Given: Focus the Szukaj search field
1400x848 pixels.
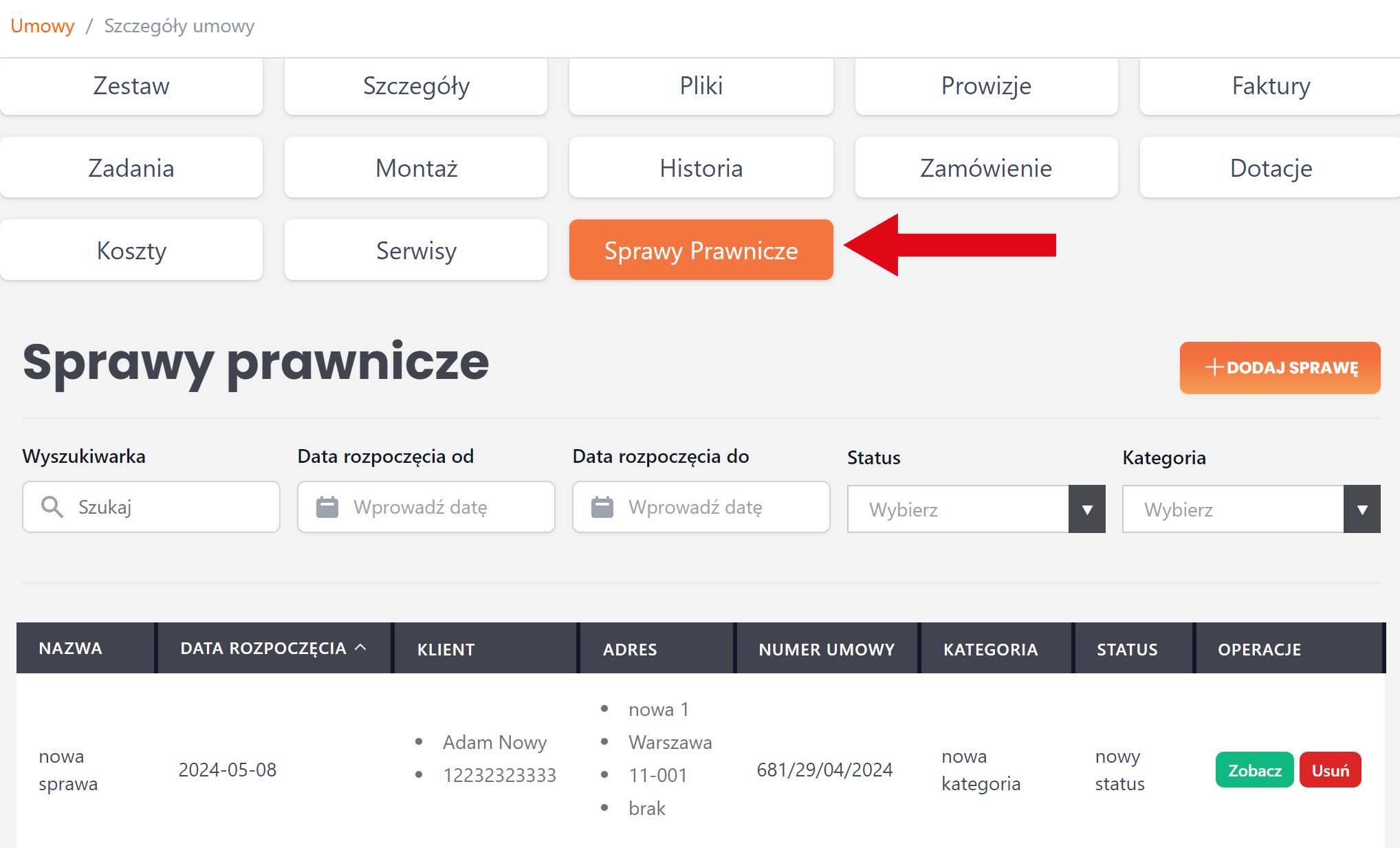Looking at the screenshot, I should click(172, 507).
